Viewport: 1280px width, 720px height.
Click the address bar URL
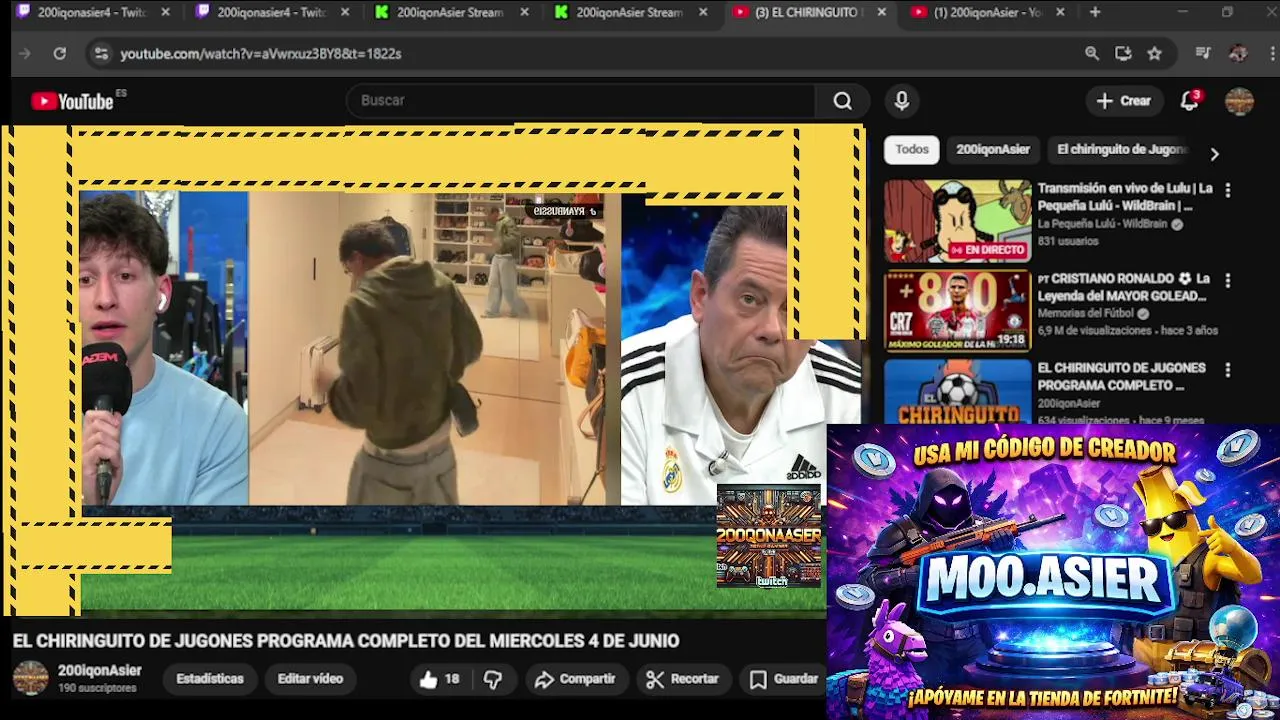pos(261,54)
